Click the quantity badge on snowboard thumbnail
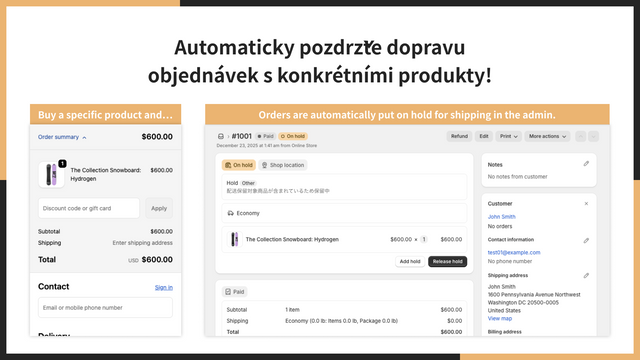 (x=62, y=164)
